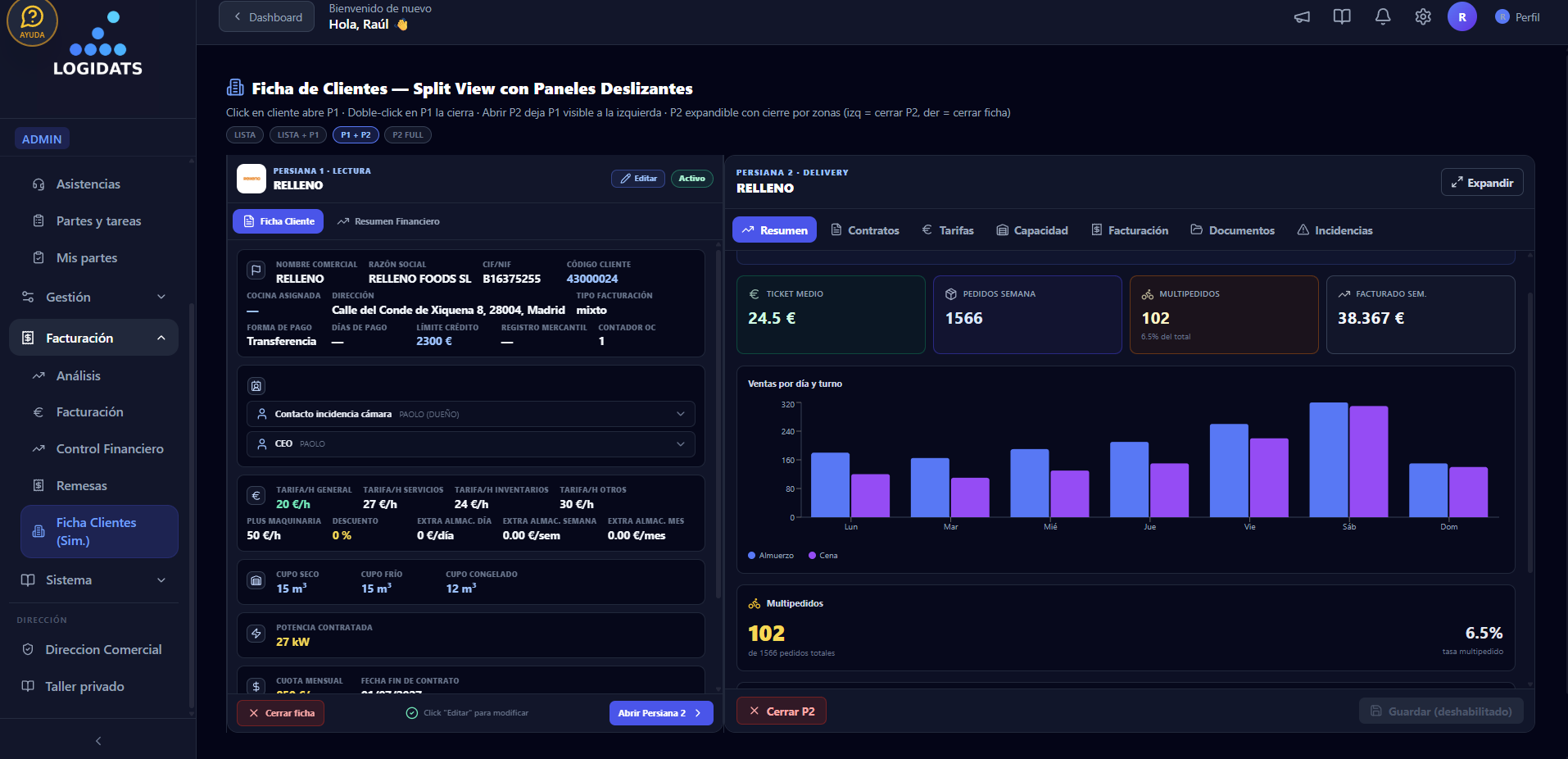Image resolution: width=1568 pixels, height=759 pixels.
Task: Open the Documentos tab
Action: (1233, 230)
